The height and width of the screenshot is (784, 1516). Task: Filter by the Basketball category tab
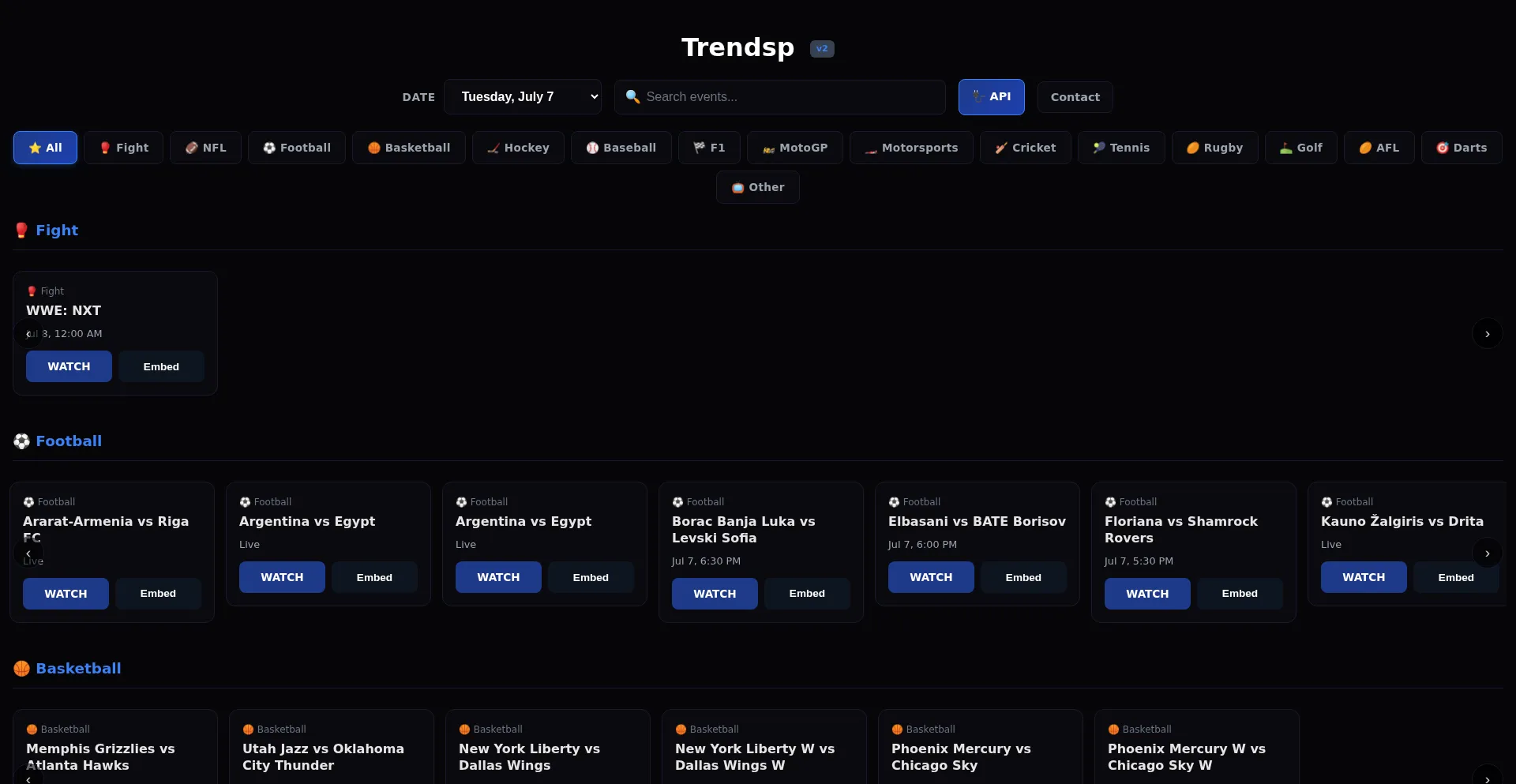pos(409,148)
